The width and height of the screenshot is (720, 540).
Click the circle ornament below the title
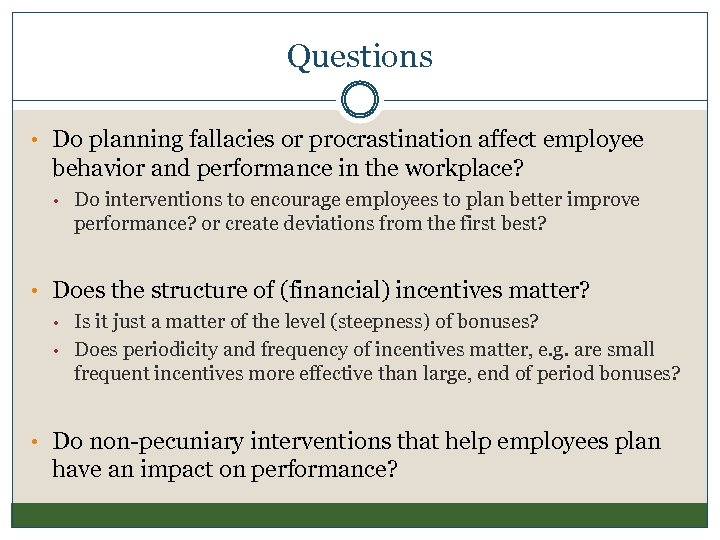(360, 100)
